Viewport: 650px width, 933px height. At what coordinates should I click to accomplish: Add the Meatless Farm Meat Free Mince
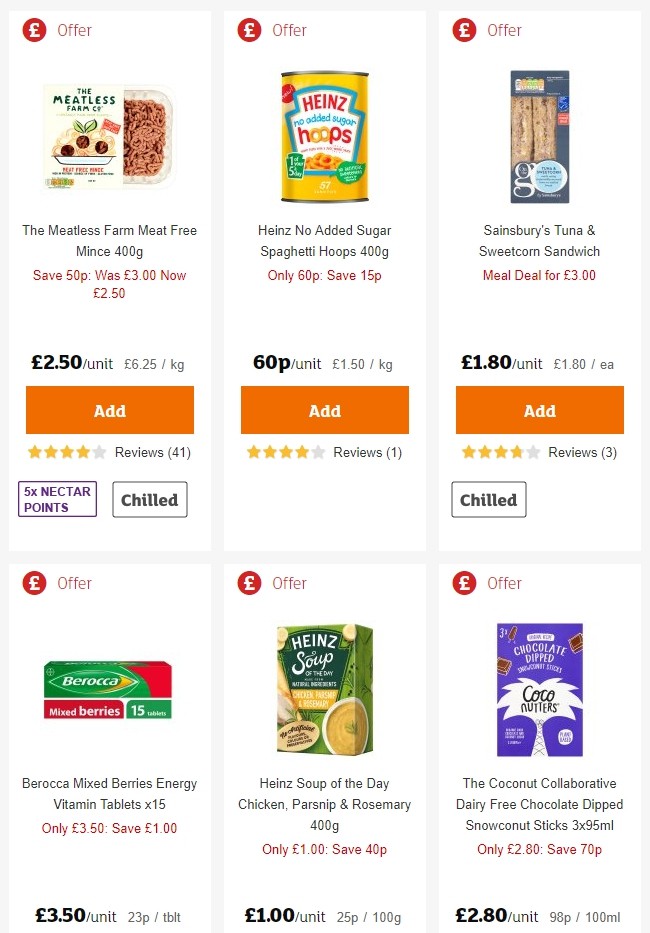[109, 410]
